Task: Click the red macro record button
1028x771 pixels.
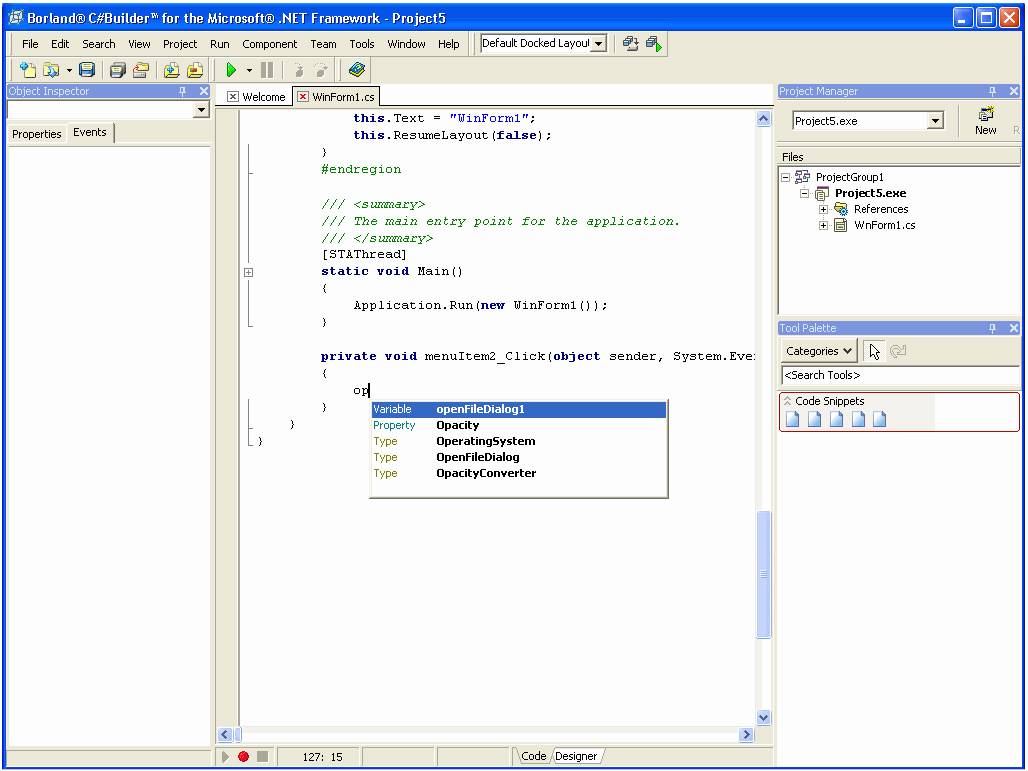Action: point(243,757)
